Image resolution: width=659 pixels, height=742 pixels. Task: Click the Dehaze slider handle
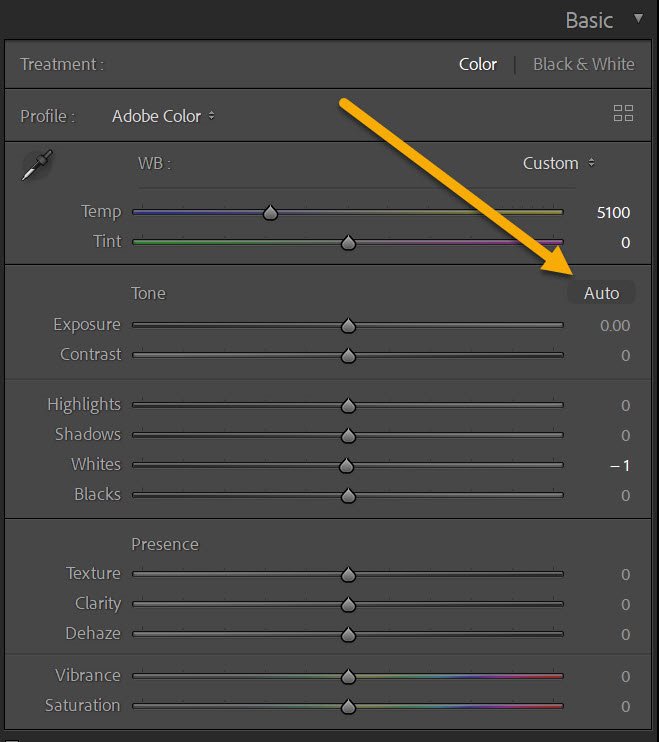[x=348, y=634]
